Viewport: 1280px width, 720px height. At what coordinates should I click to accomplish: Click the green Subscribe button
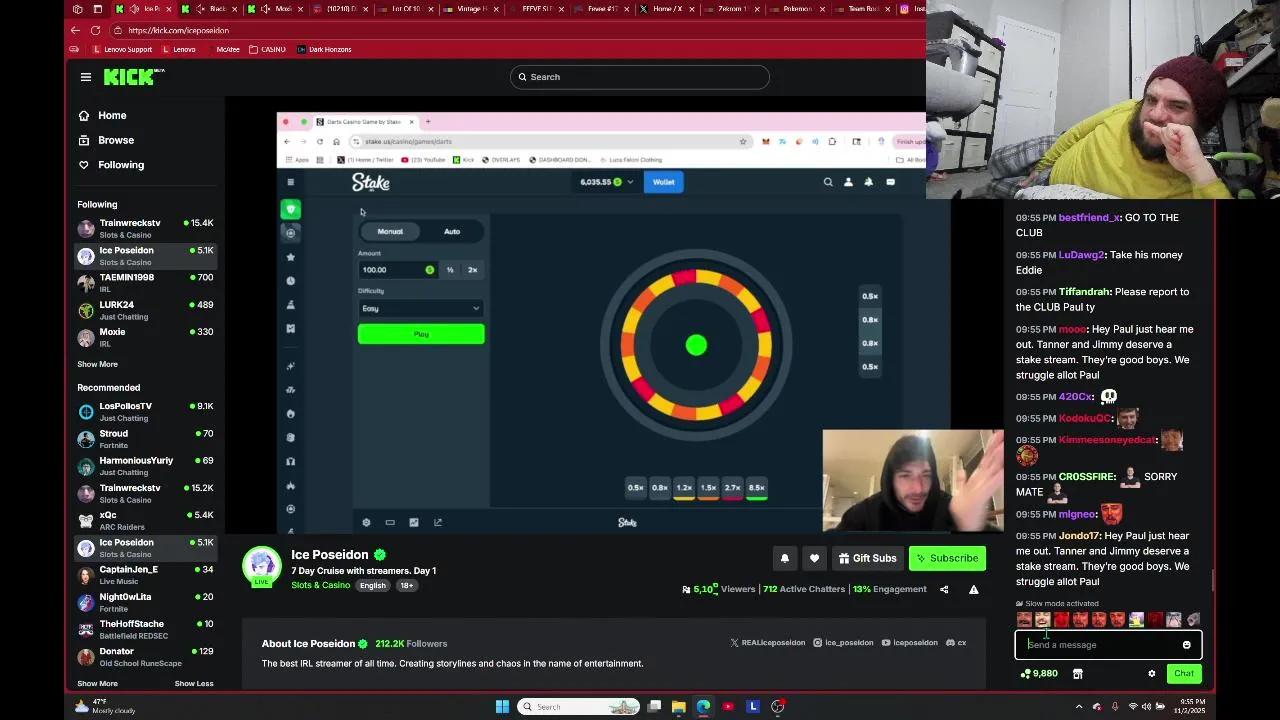point(947,558)
